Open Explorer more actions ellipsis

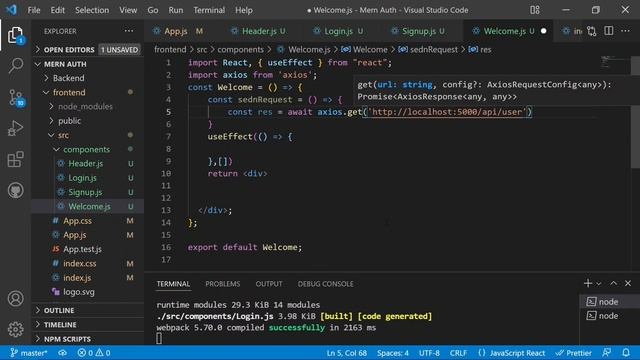click(129, 31)
